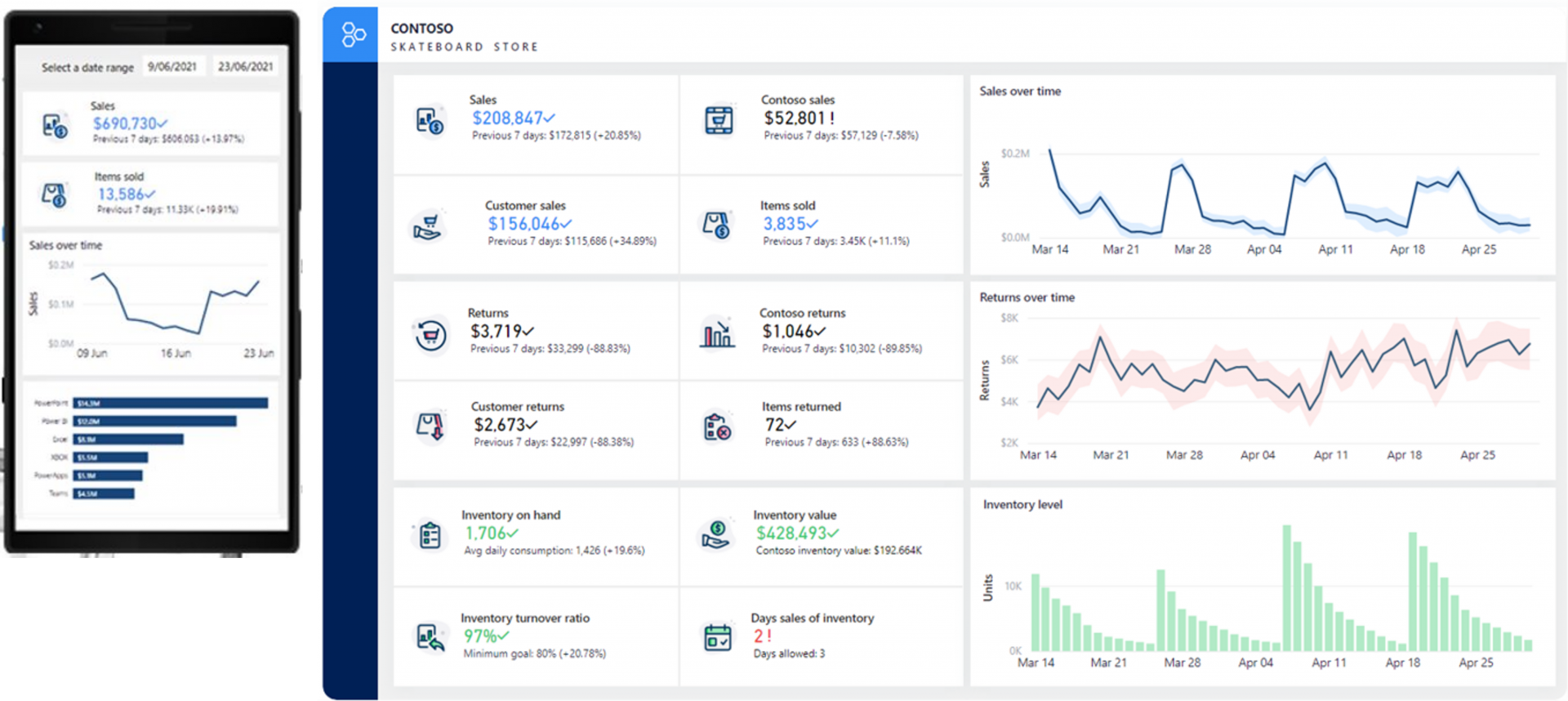Click the Items sold icon on the phone view
Screen dimensions: 1568x701
[54, 195]
